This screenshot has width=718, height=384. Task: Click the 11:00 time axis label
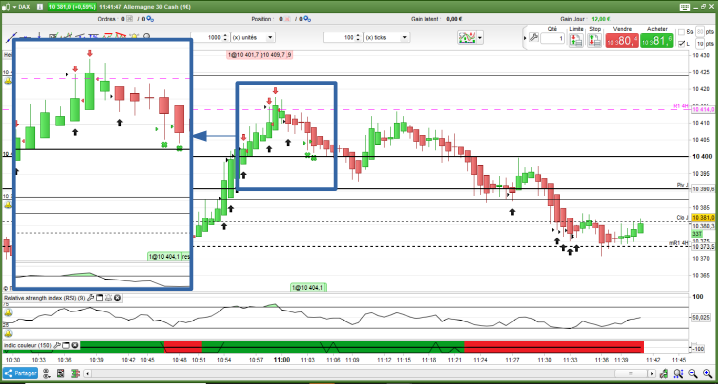pos(282,360)
